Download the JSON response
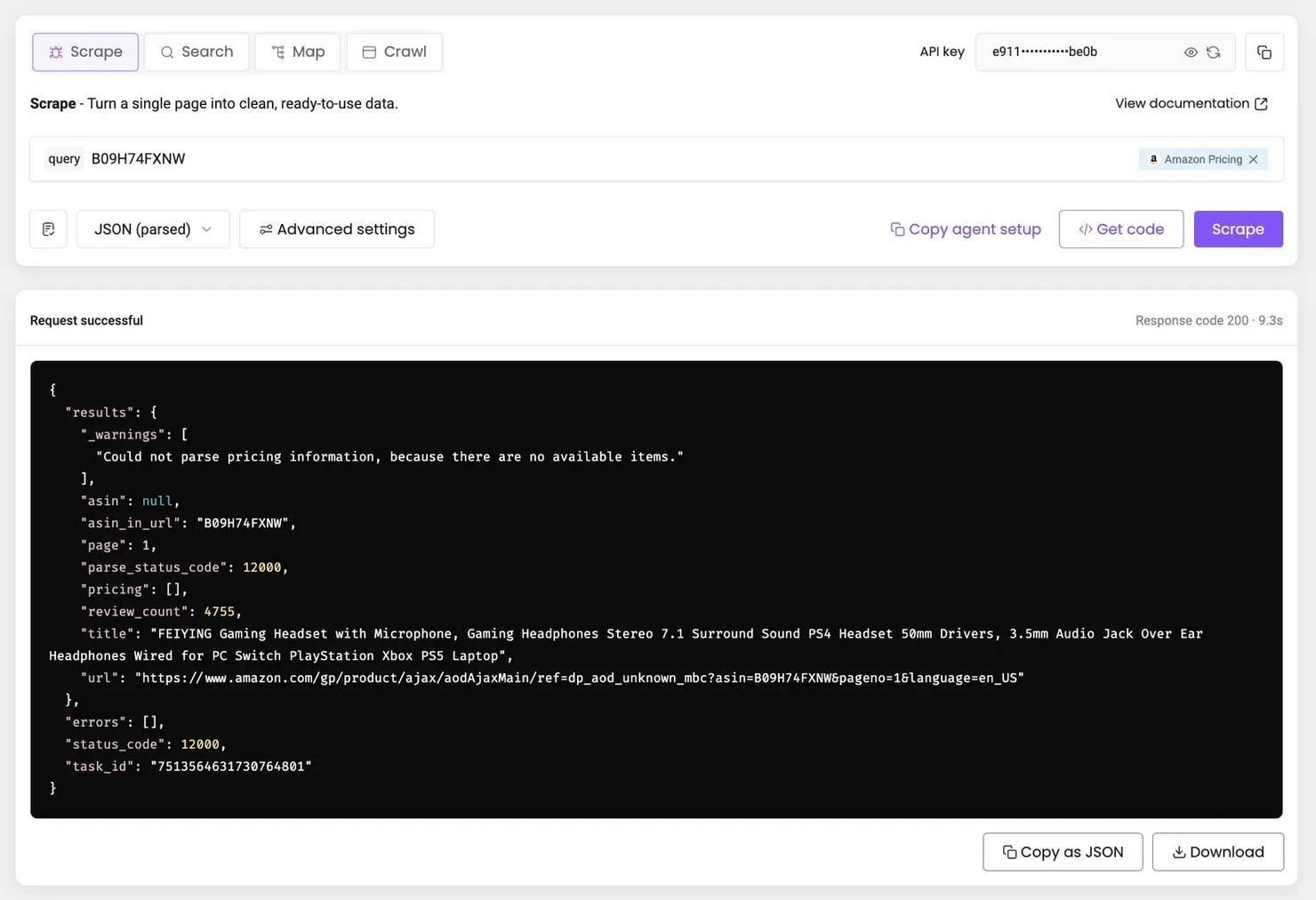Image resolution: width=1316 pixels, height=900 pixels. point(1218,852)
